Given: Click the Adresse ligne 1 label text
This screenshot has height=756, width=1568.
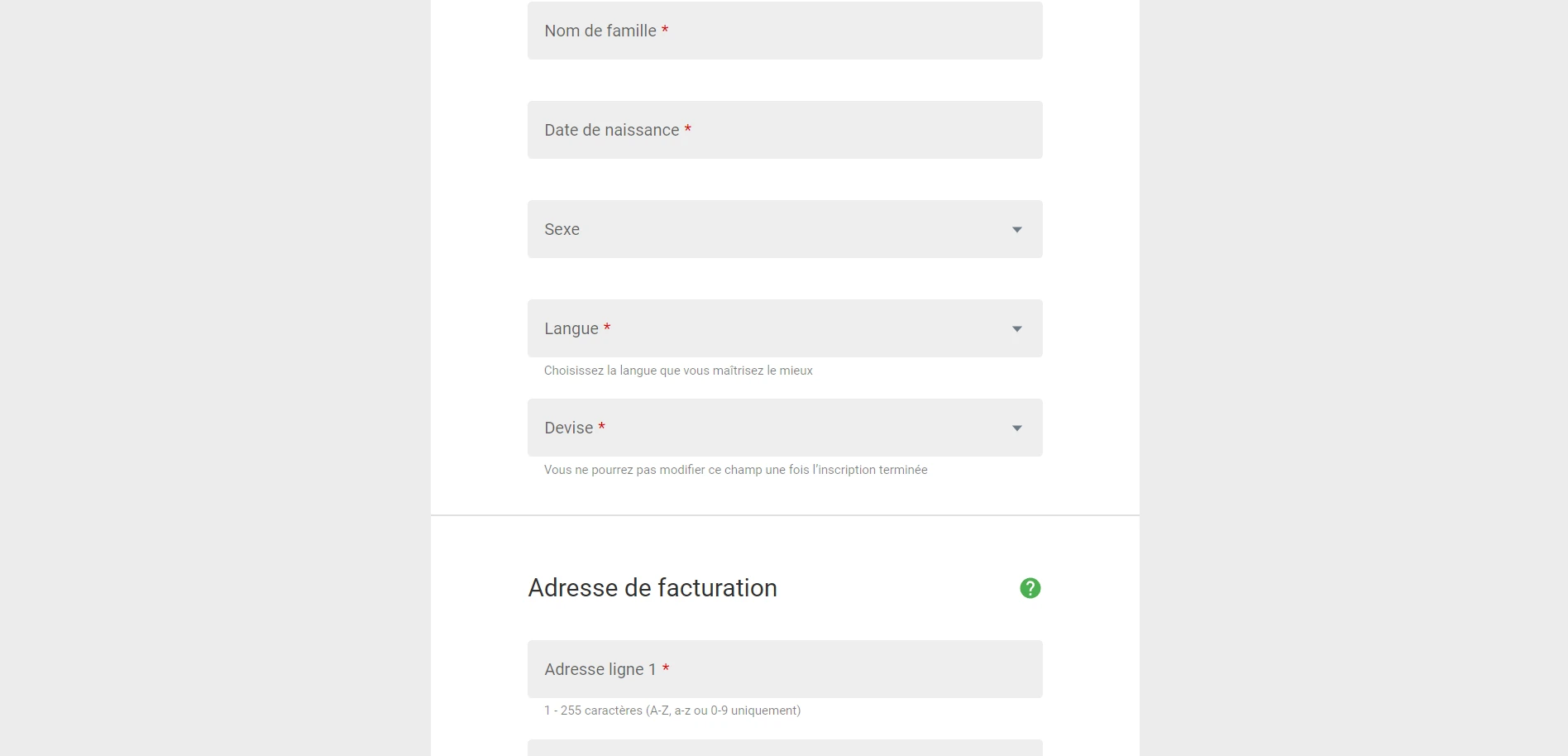Looking at the screenshot, I should (x=600, y=669).
